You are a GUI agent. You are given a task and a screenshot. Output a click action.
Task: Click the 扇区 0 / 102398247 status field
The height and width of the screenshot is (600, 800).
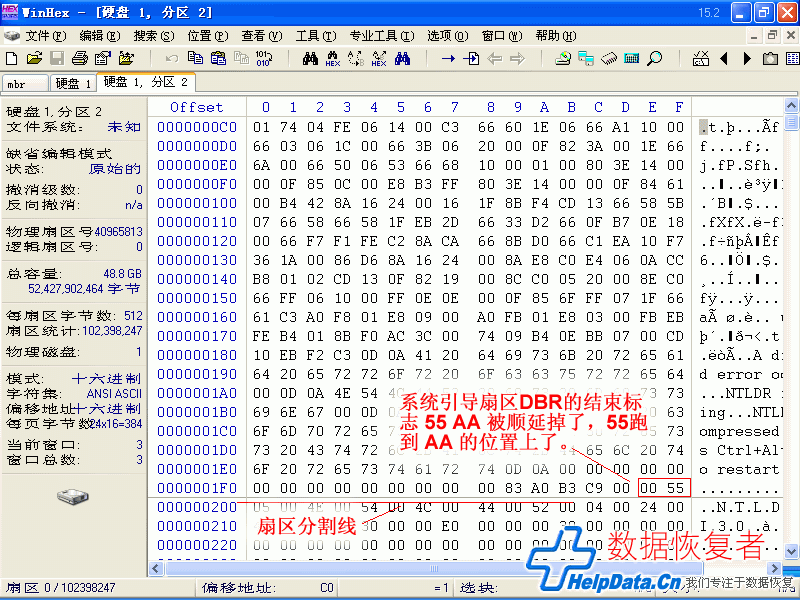point(98,588)
